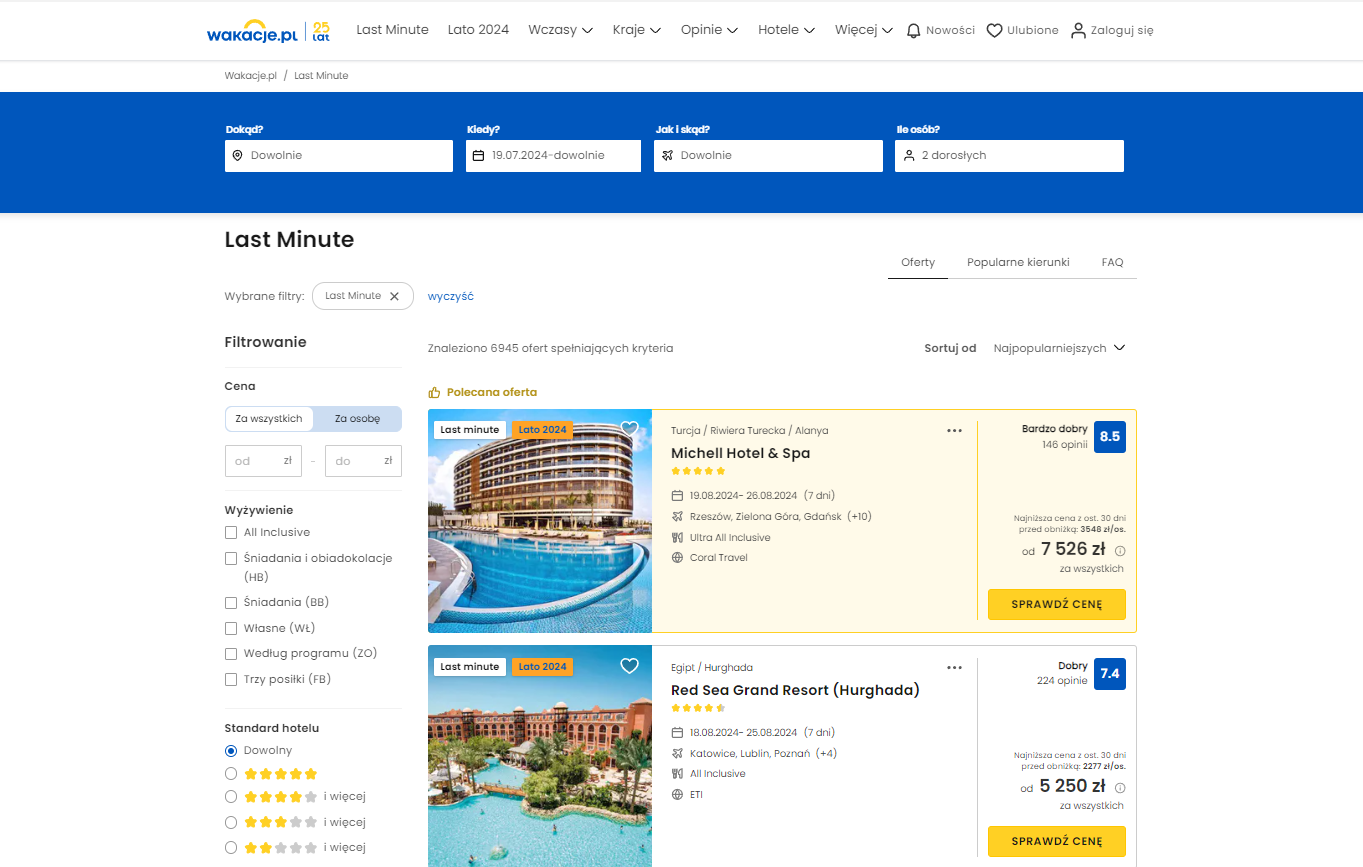Open three-dot menu for Michell Hotel & Spa
The height and width of the screenshot is (867, 1363).
(x=954, y=431)
